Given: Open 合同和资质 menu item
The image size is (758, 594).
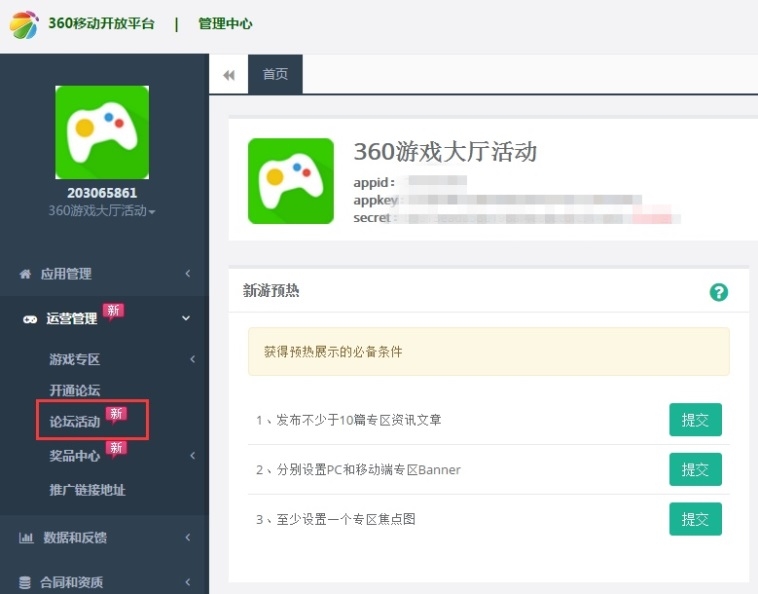Looking at the screenshot, I should point(72,582).
